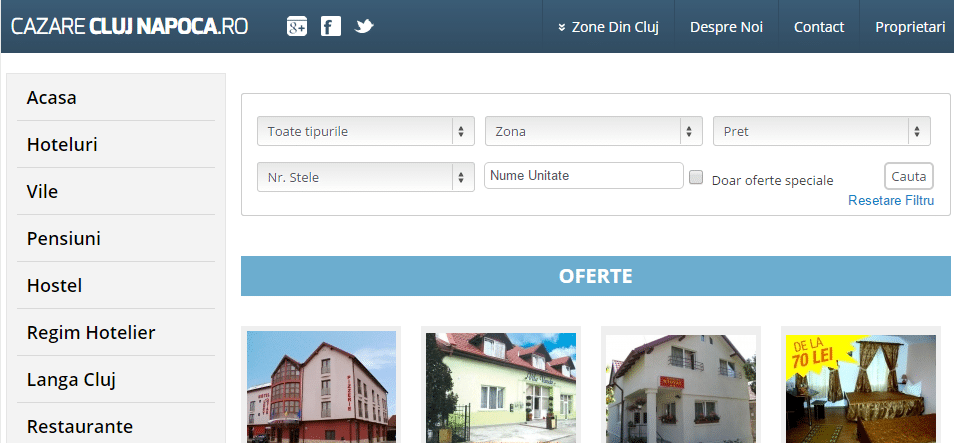The width and height of the screenshot is (954, 443).
Task: Click the Cazare Cluj Napoca site logo
Action: [130, 27]
